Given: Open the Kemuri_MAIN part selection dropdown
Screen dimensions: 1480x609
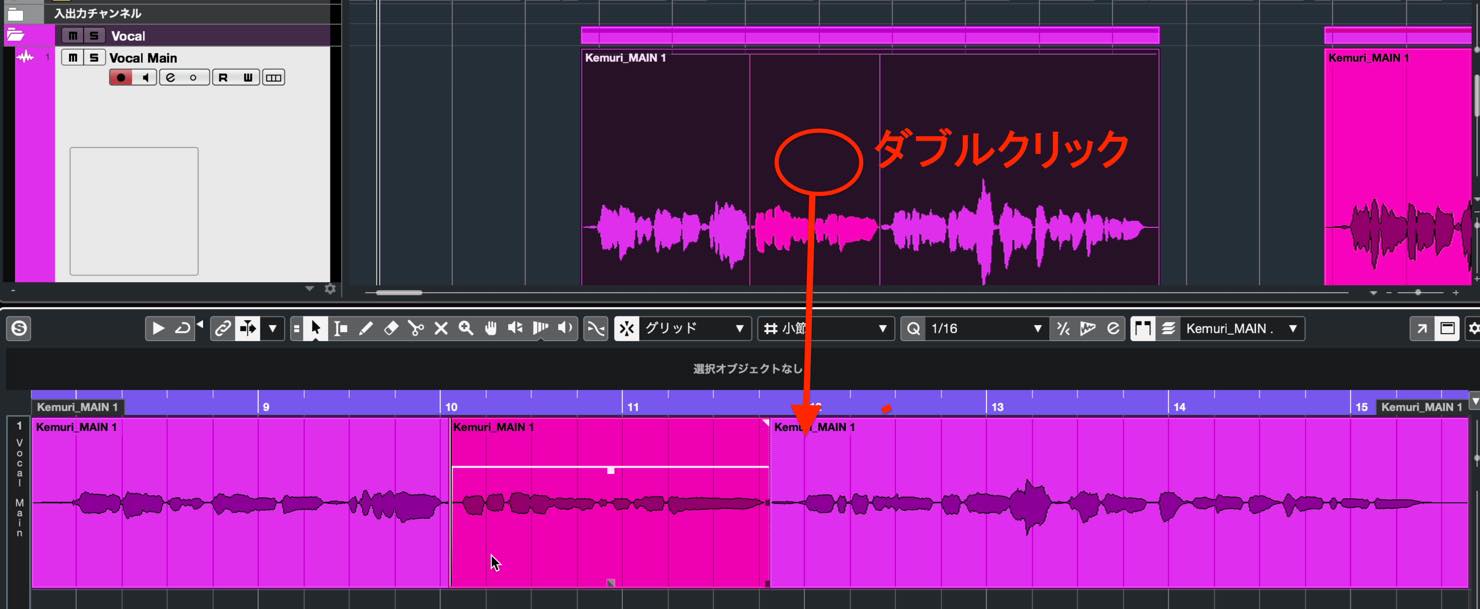Looking at the screenshot, I should (1242, 328).
